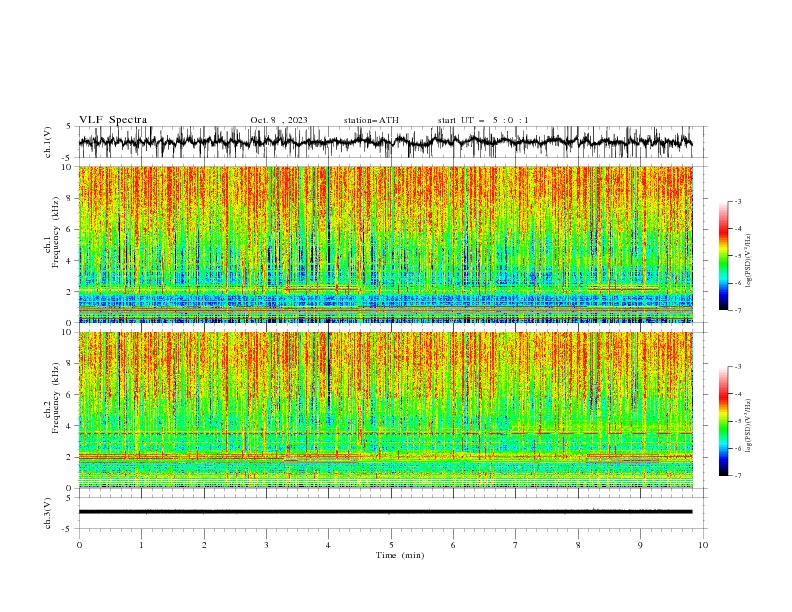Screen dimensions: 792x612
Task: Click the "-5" tick on ch.1 colorbar
Action: 737,256
